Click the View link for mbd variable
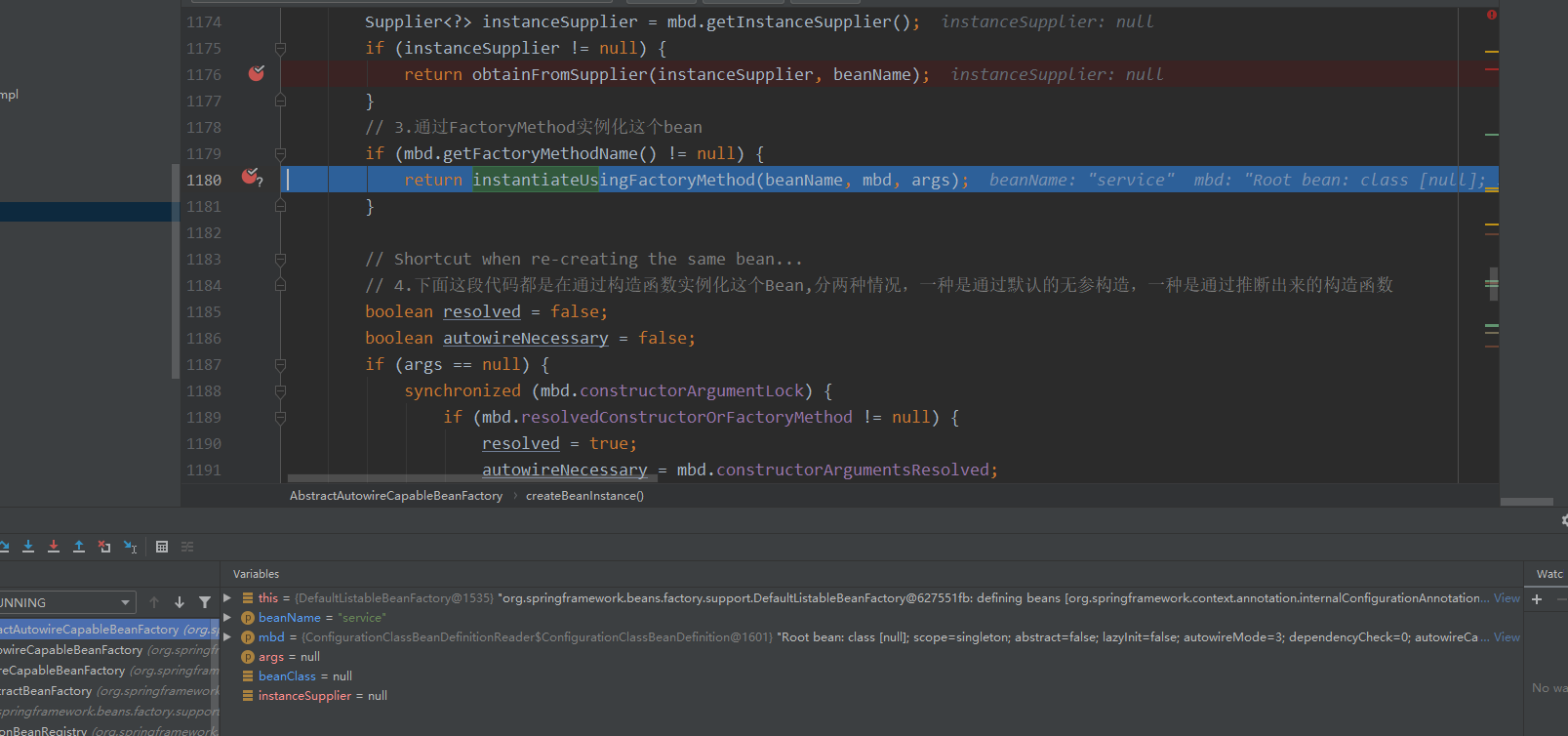This screenshot has width=1568, height=736. click(x=1507, y=637)
